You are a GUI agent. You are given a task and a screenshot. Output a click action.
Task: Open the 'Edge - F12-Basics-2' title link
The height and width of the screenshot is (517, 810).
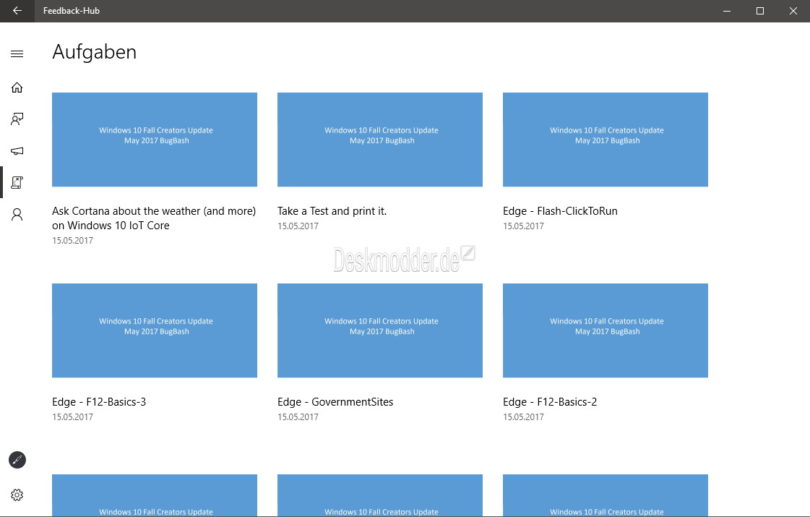[x=550, y=402]
